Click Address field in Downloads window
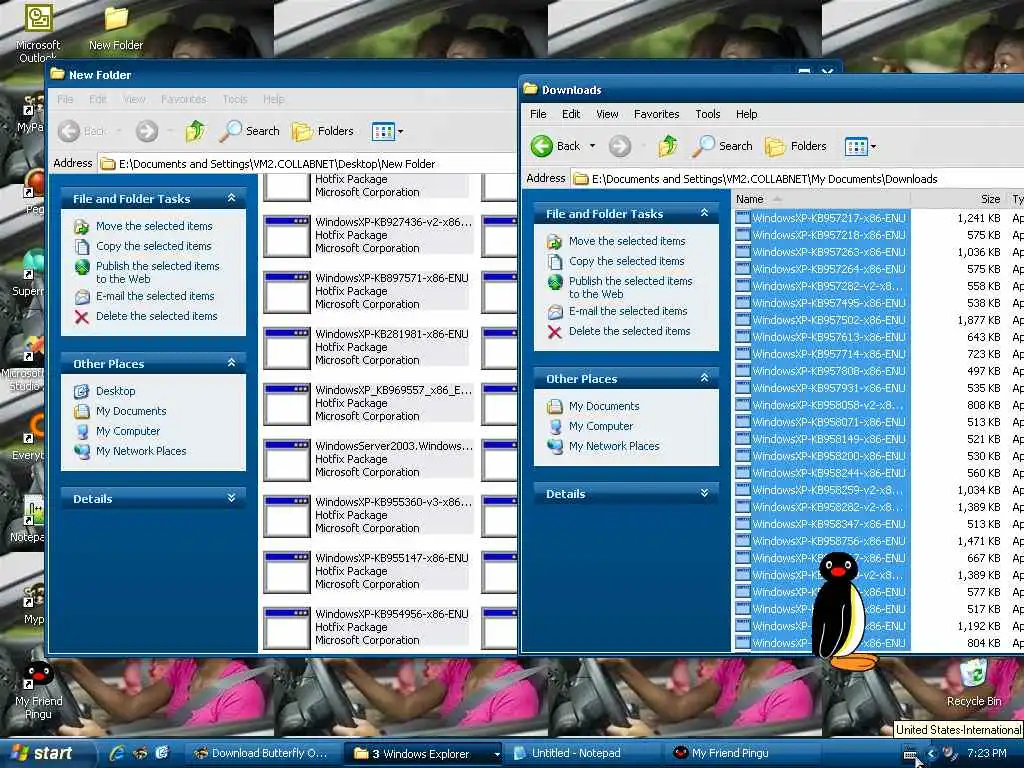Image resolution: width=1024 pixels, height=768 pixels. pyautogui.click(x=797, y=179)
